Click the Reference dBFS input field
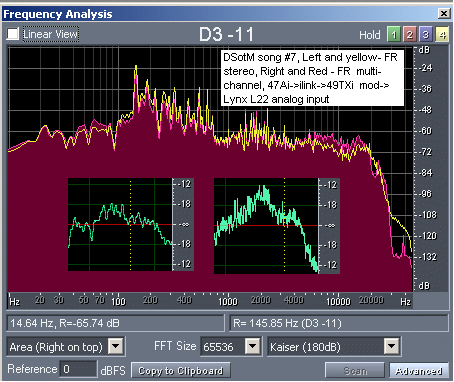Image resolution: width=454 pixels, height=382 pixels. (x=78, y=369)
